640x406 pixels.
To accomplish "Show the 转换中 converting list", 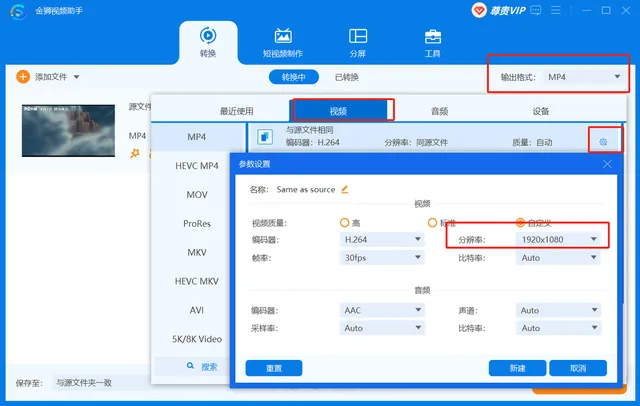I will 293,77.
